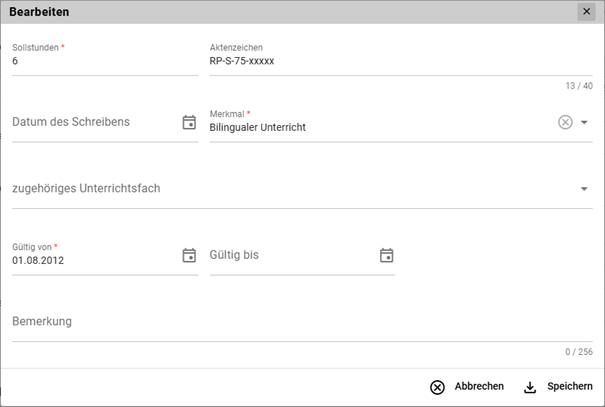Click into the Bemerkung text field
The height and width of the screenshot is (407, 605).
coord(300,322)
